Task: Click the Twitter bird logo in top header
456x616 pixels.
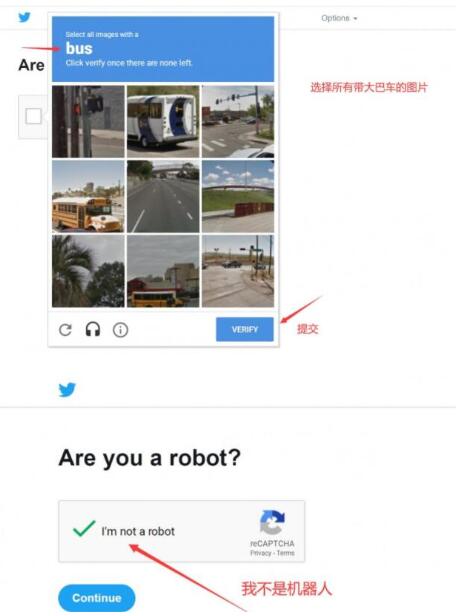Action: pyautogui.click(x=24, y=17)
